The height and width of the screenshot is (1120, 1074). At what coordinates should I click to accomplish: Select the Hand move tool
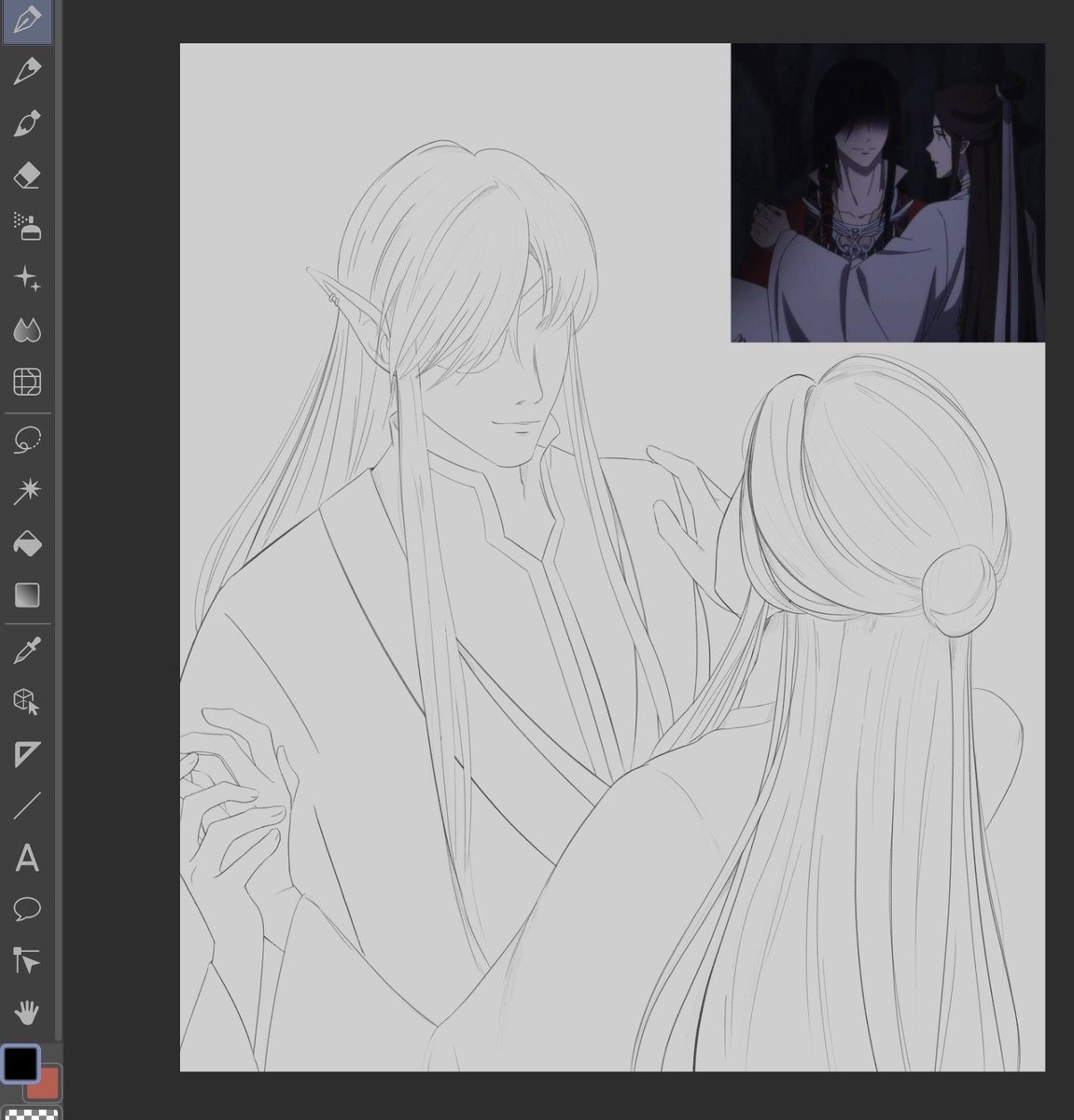click(27, 1012)
